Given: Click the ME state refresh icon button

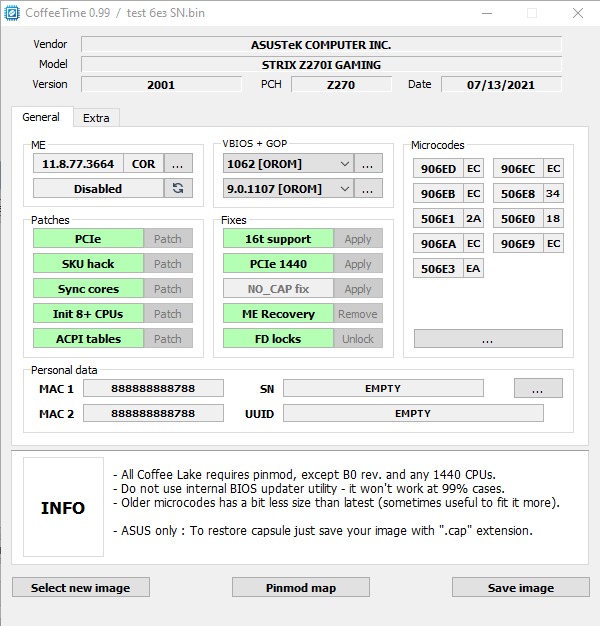Looking at the screenshot, I should point(178,188).
